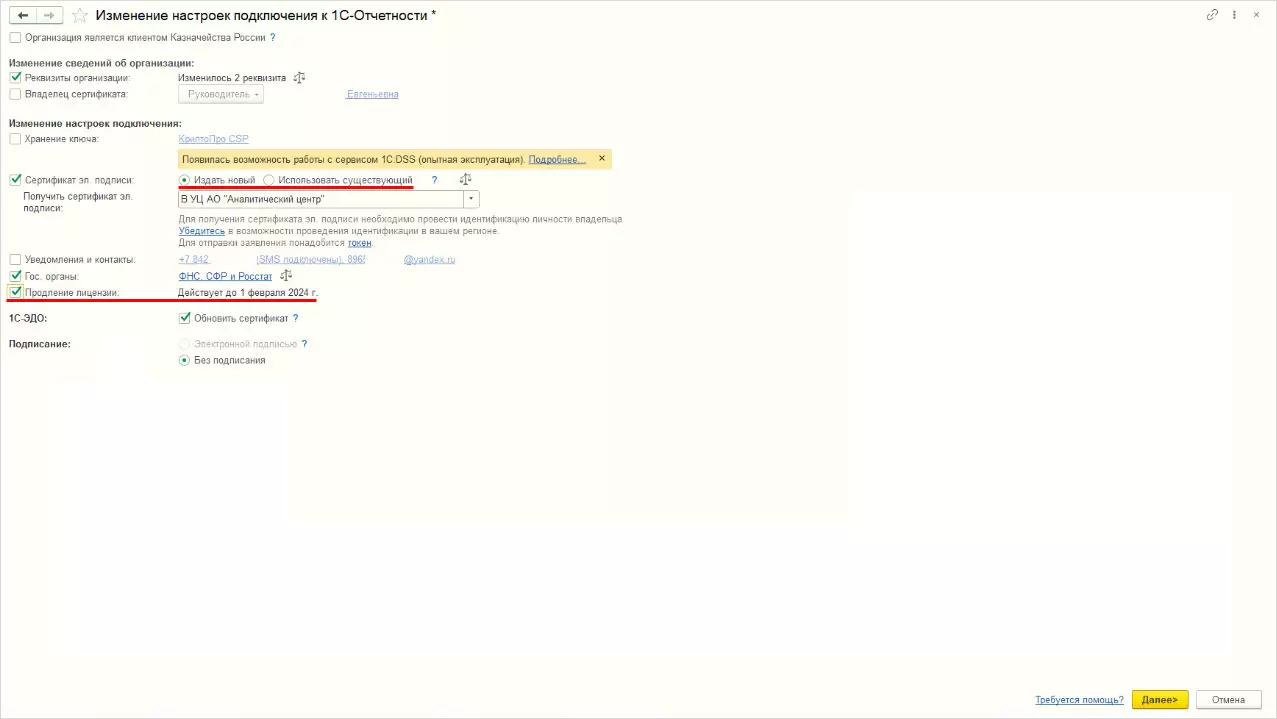1277x719 pixels.
Task: Click scales icon next to ФНС, СФР и Росстат
Action: (286, 275)
